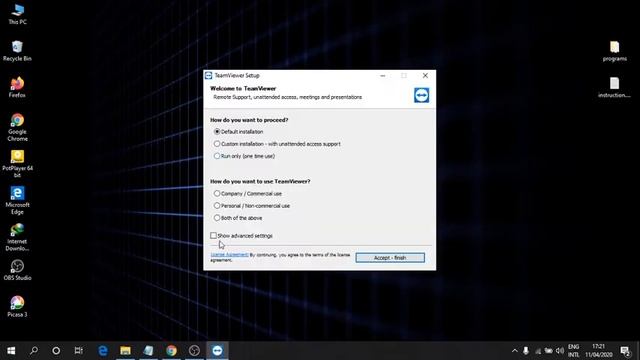Open taskbar clock and date
Screen dimensions: 640x360
pyautogui.click(x=598, y=351)
